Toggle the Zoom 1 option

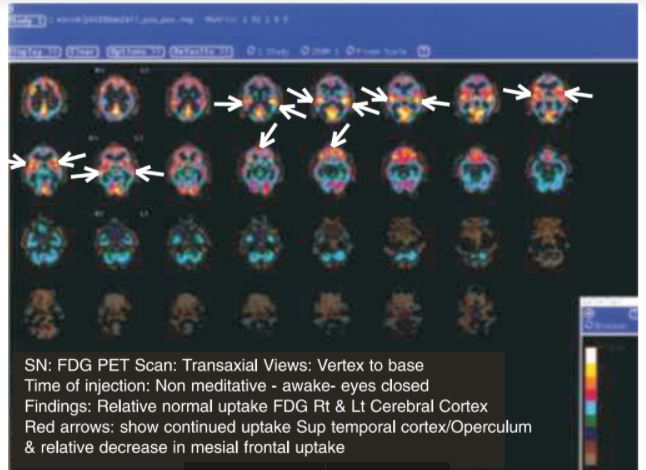point(320,51)
